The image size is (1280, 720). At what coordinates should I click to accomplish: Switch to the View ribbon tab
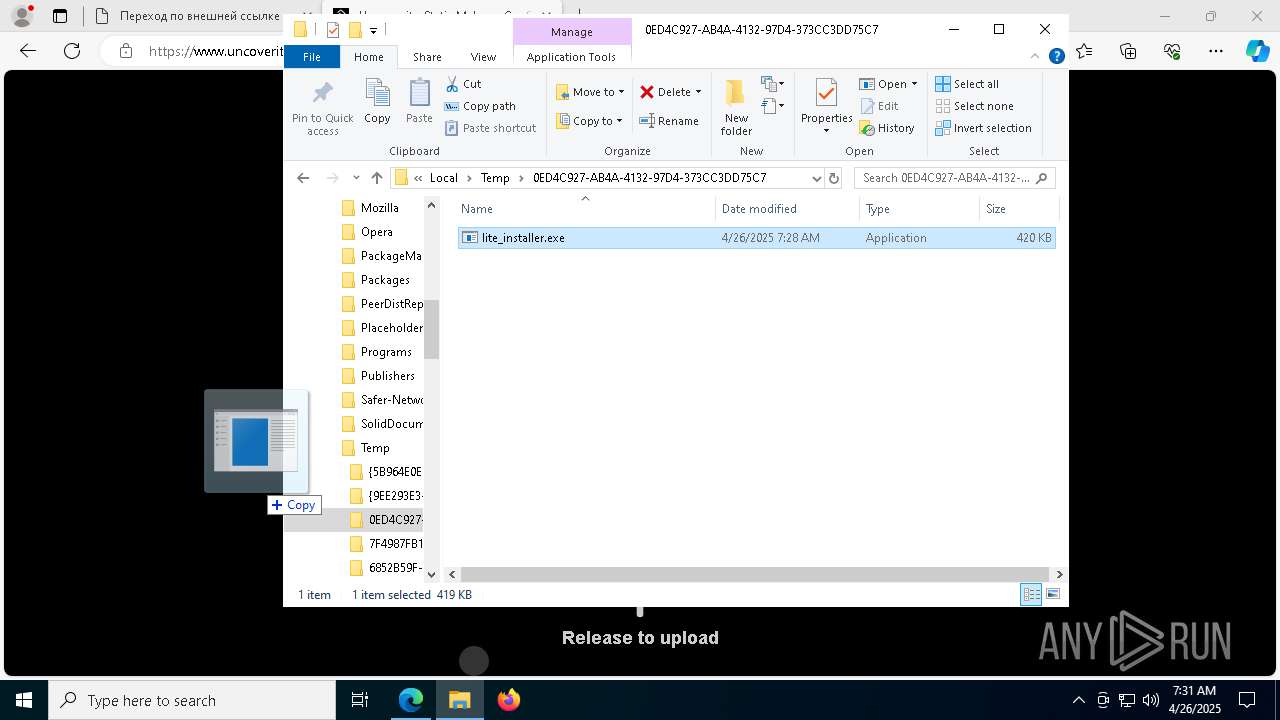[x=483, y=57]
